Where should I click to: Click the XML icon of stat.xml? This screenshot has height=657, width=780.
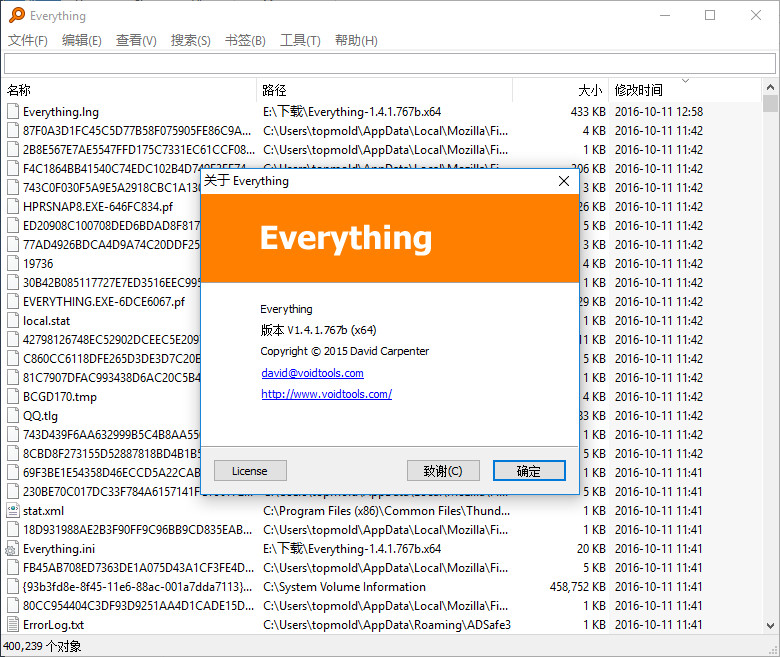point(13,511)
